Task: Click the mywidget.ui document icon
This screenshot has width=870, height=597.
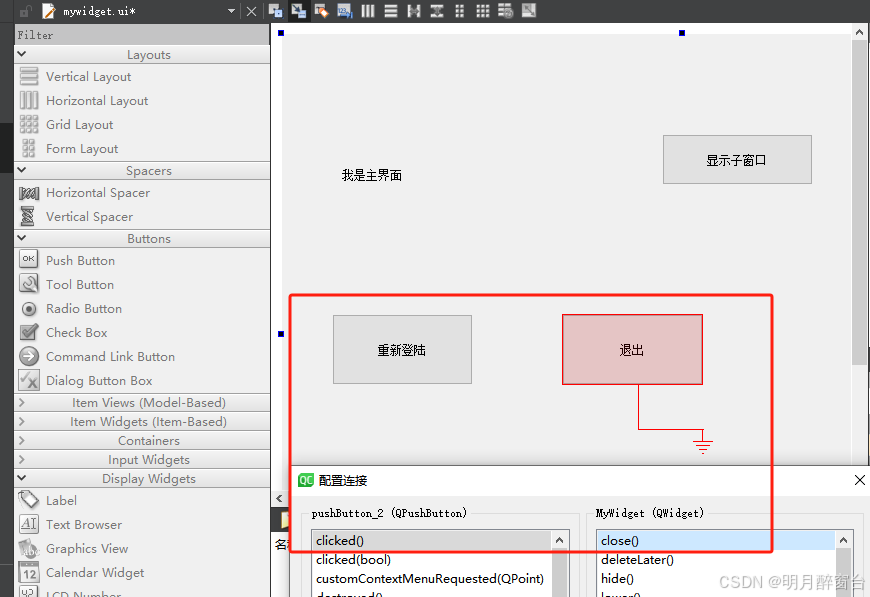Action: [49, 11]
